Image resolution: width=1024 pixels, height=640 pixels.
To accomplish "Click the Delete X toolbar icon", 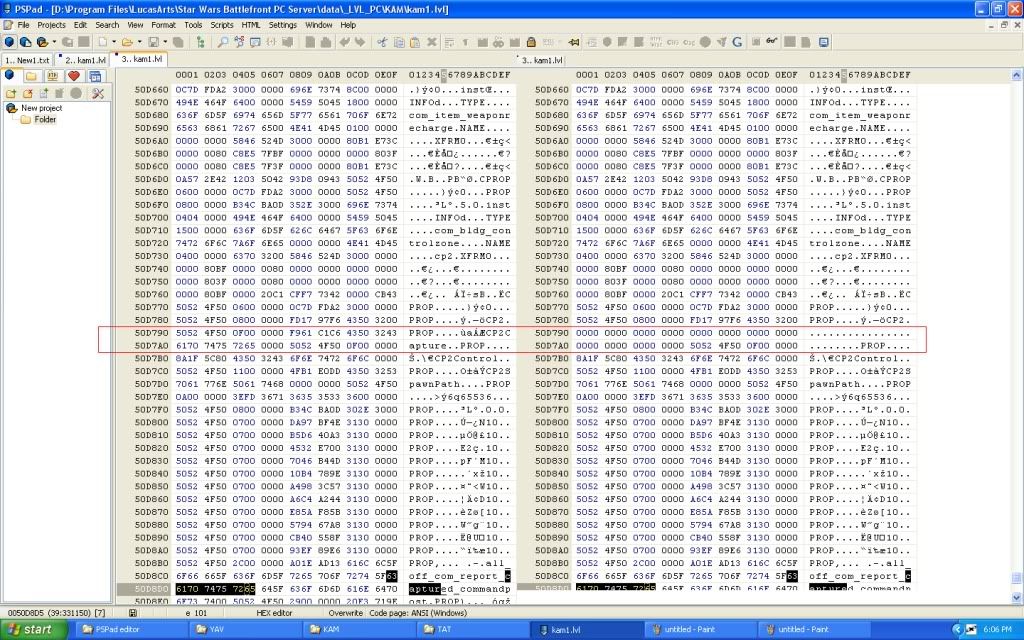I will coord(432,42).
